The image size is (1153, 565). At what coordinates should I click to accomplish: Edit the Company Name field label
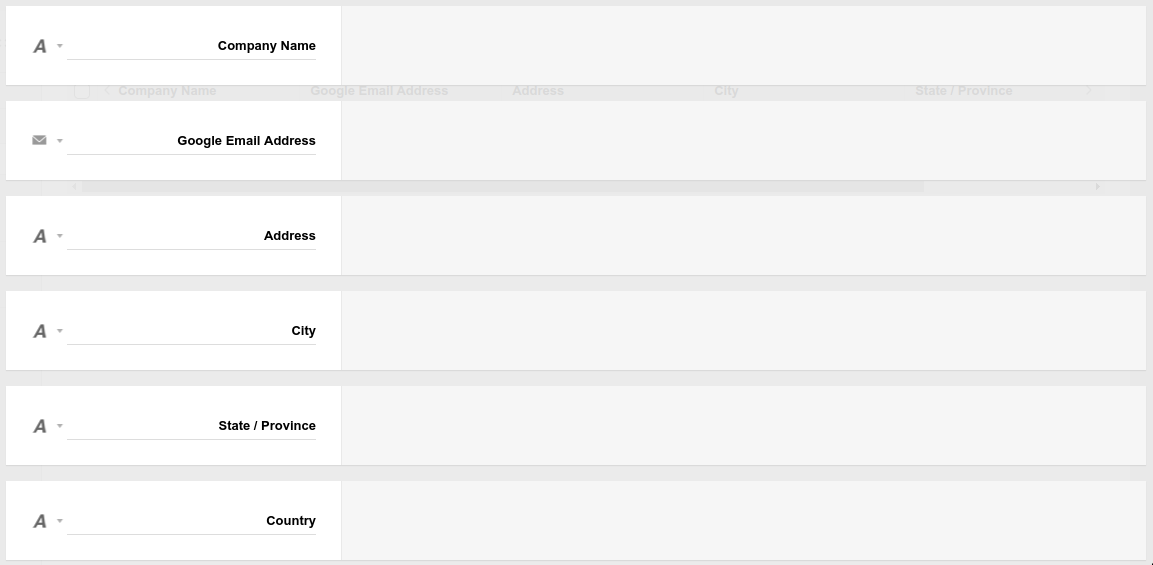point(191,46)
